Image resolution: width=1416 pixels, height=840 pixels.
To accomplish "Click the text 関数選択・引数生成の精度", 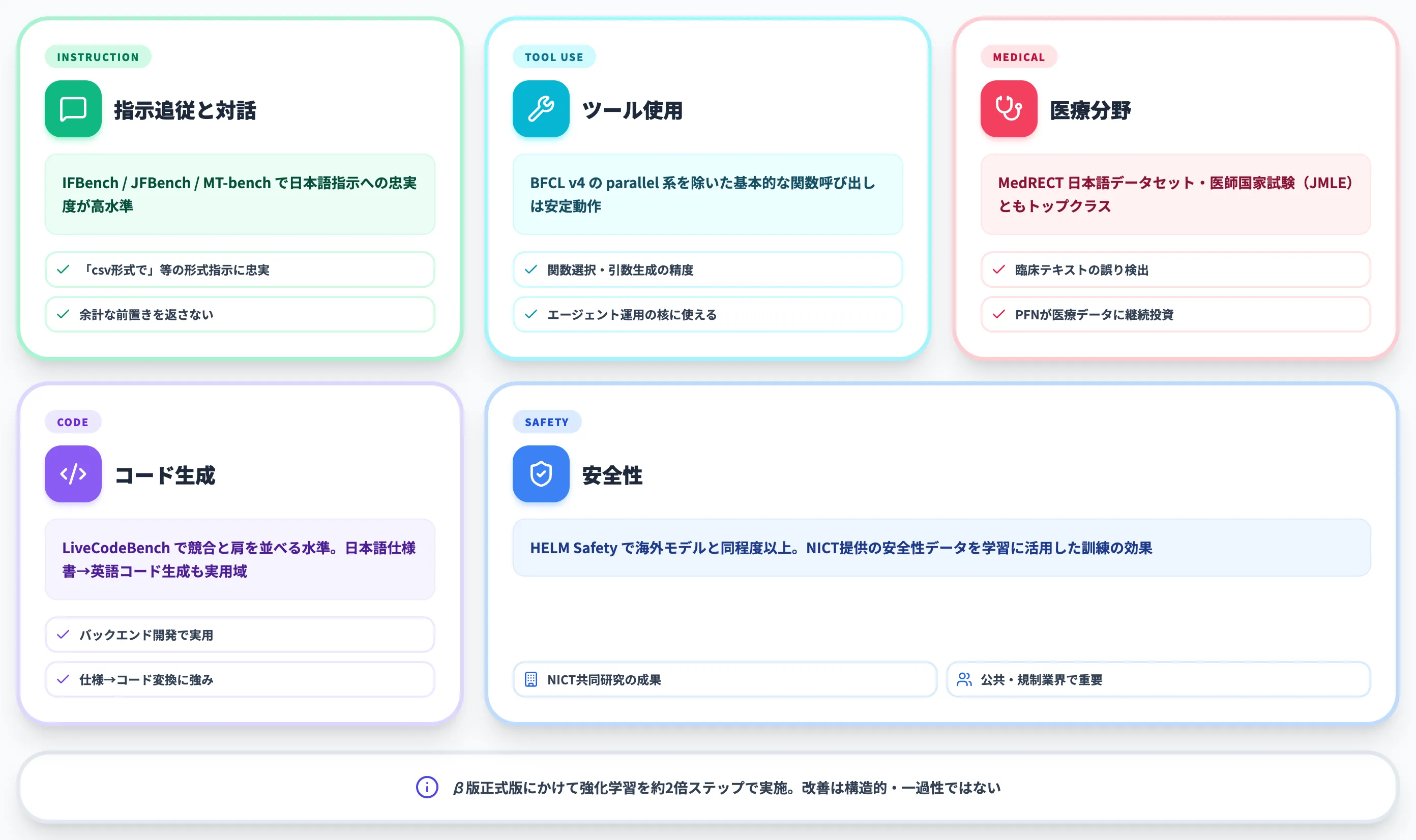I will 621,270.
